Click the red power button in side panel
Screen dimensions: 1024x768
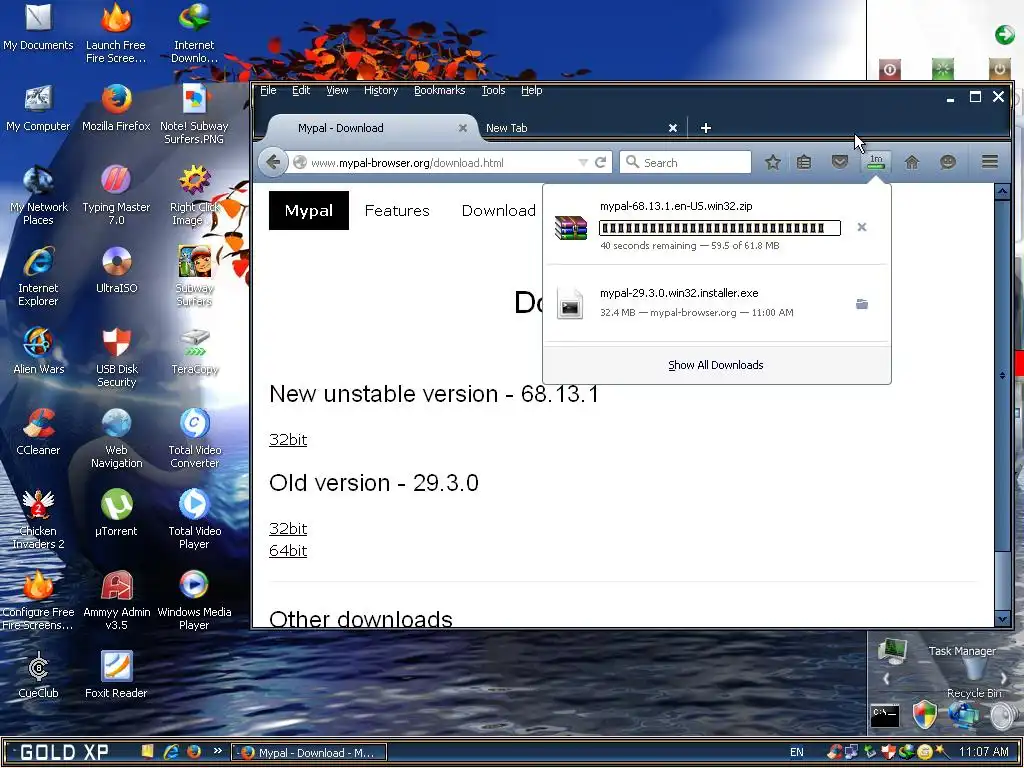pos(890,69)
